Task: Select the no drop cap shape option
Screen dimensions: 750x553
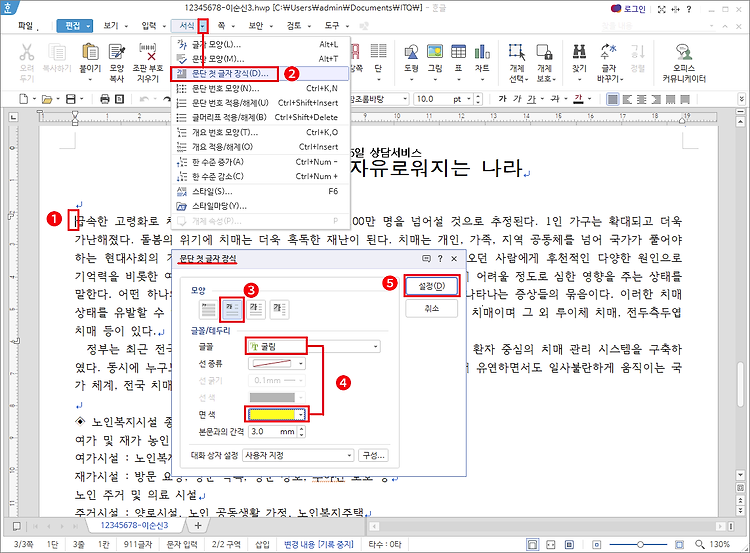Action: point(208,309)
